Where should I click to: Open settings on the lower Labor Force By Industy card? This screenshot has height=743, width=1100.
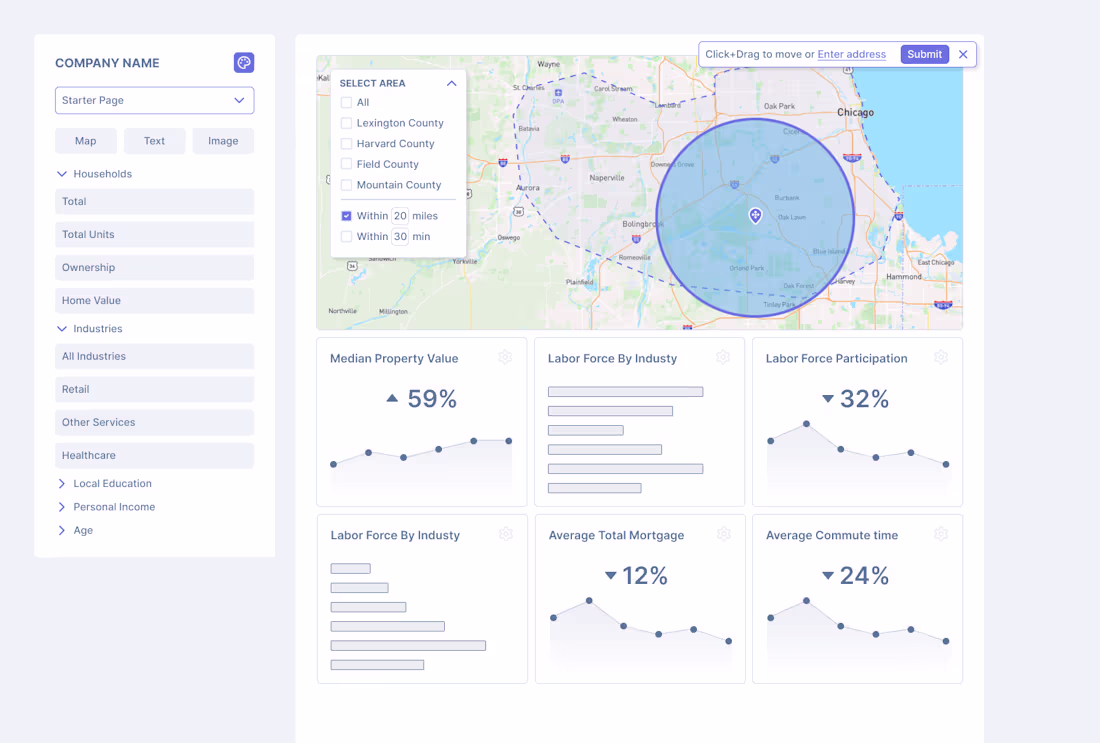pyautogui.click(x=505, y=534)
